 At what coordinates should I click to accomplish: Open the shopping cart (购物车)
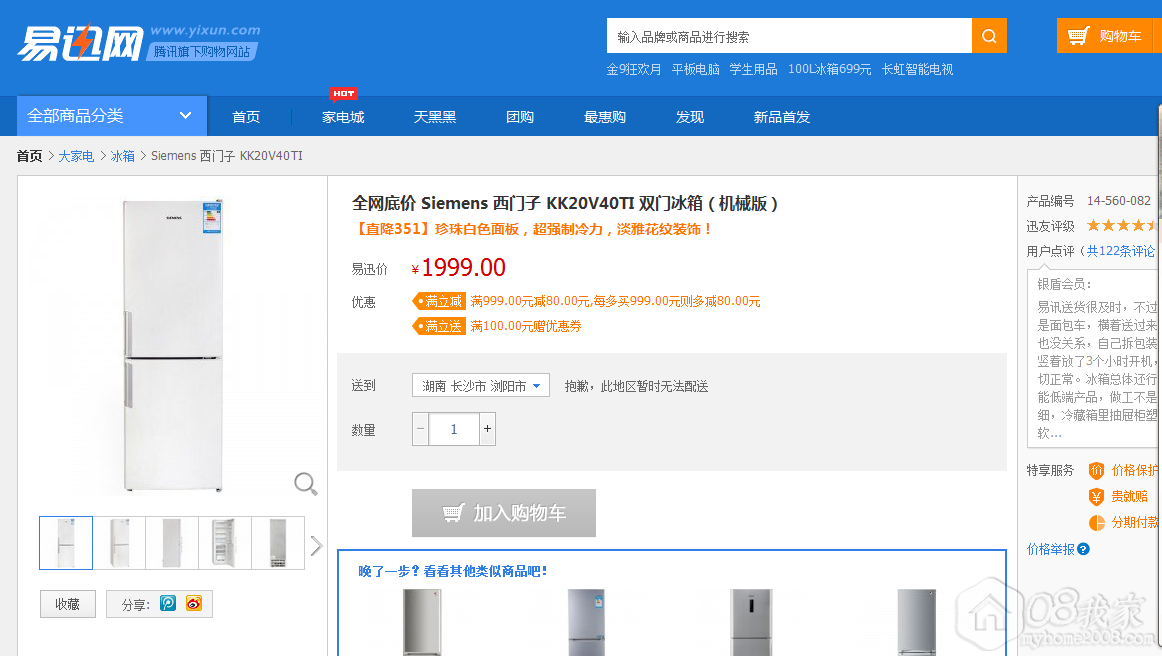click(1107, 36)
